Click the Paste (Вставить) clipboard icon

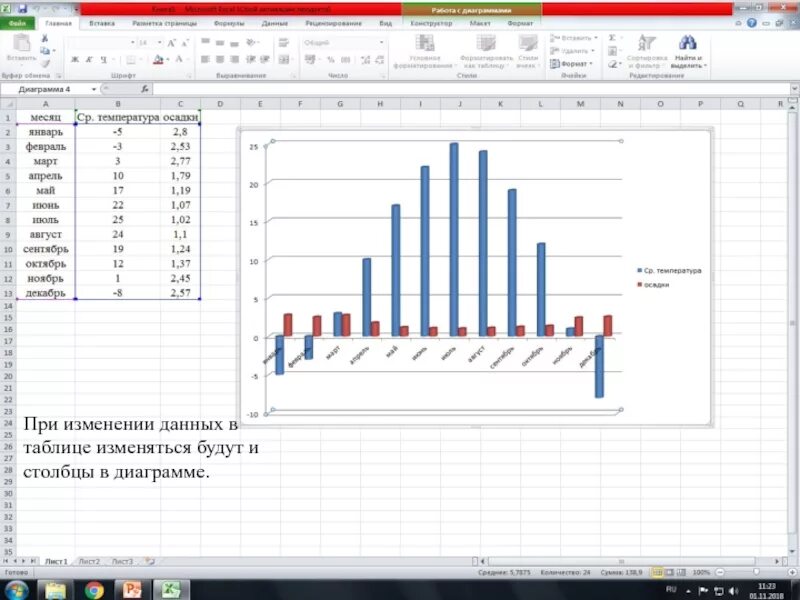coord(21,44)
